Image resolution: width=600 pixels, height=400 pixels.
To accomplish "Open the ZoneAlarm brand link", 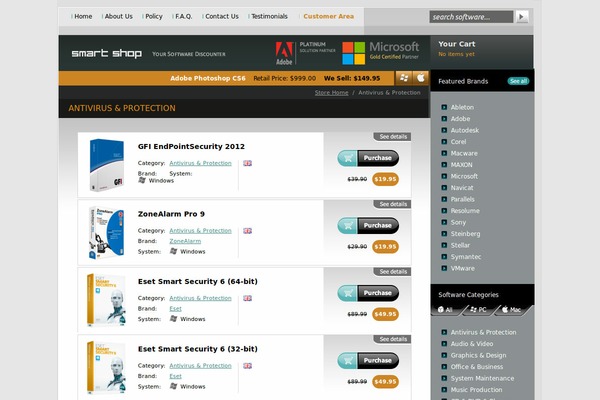I will 185,241.
